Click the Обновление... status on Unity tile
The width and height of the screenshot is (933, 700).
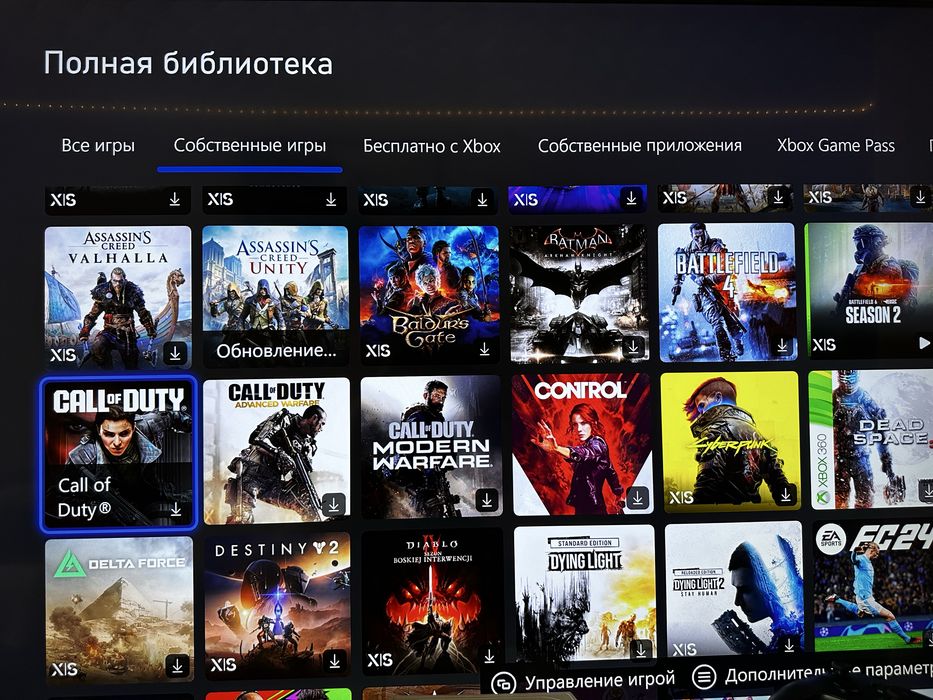276,351
